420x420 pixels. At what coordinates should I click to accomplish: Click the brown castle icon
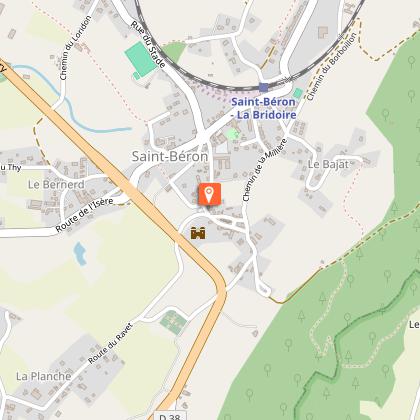tap(198, 233)
